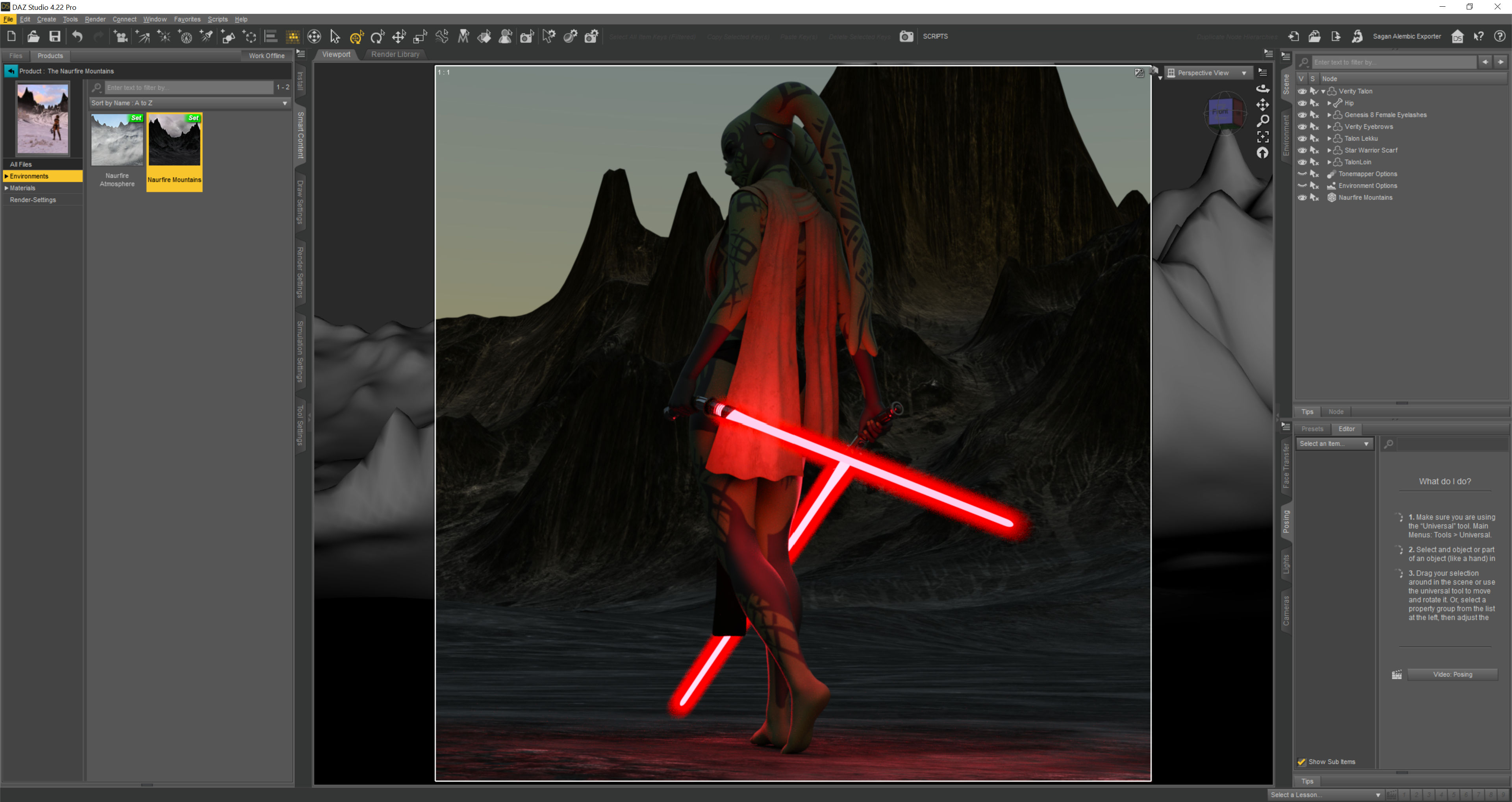Expand the Talon Lekku node
Viewport: 1512px width, 802px height.
point(1329,139)
